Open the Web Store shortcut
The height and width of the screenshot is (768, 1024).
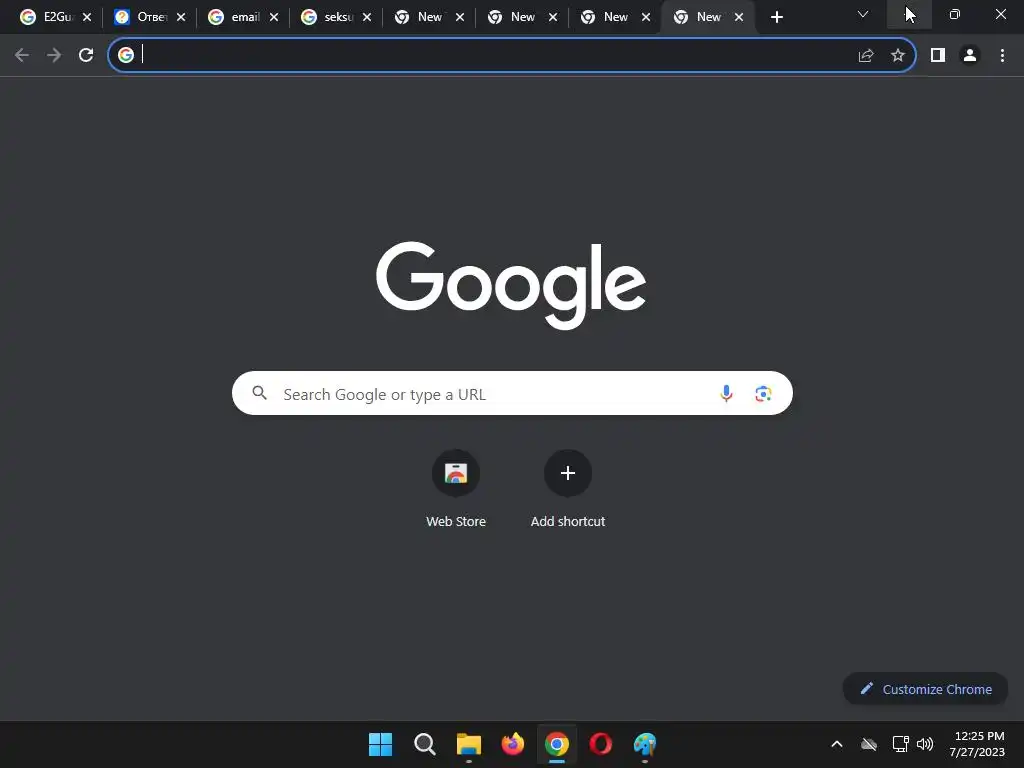click(456, 488)
